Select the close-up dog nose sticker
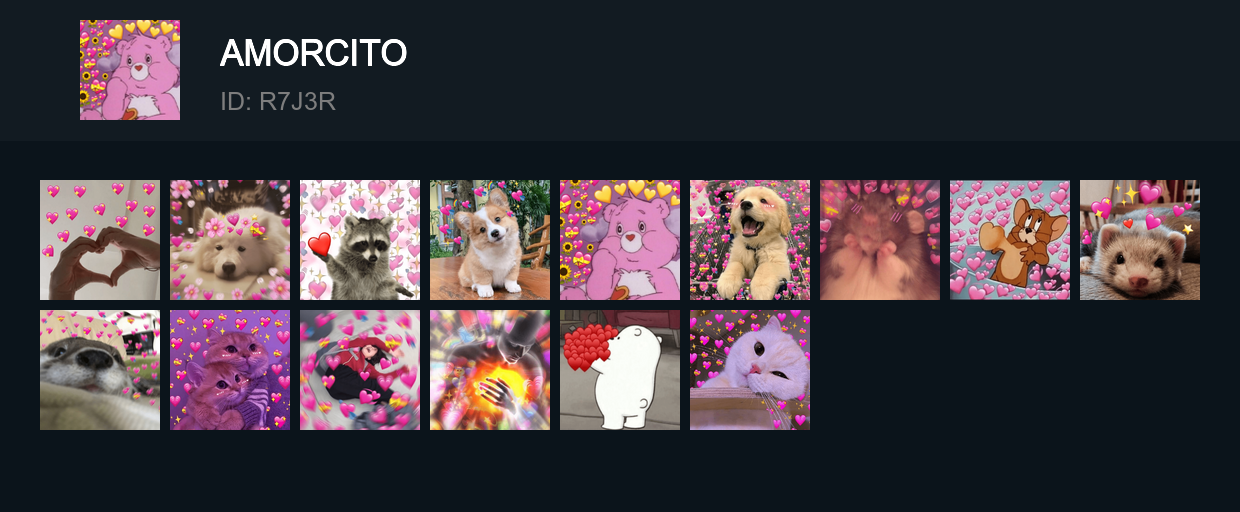The width and height of the screenshot is (1240, 512). [x=100, y=370]
